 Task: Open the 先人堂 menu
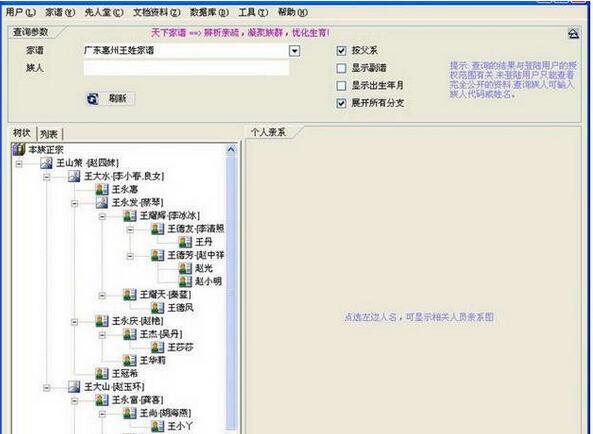pyautogui.click(x=104, y=12)
